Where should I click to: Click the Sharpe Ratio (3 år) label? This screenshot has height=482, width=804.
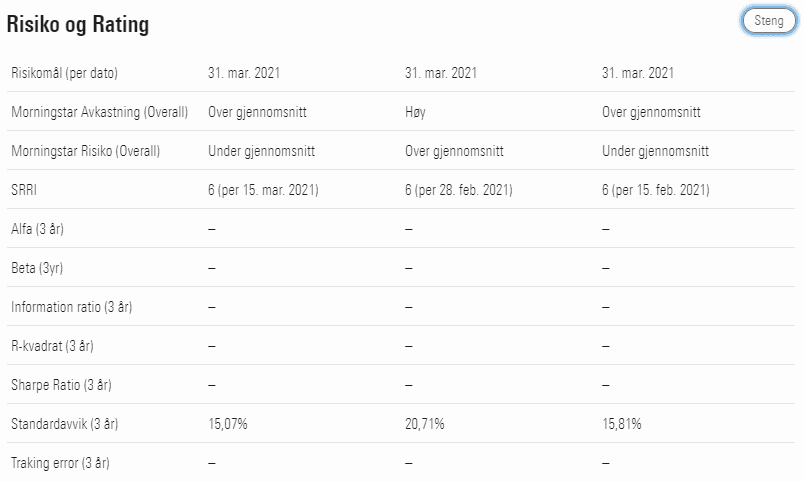pyautogui.click(x=62, y=385)
